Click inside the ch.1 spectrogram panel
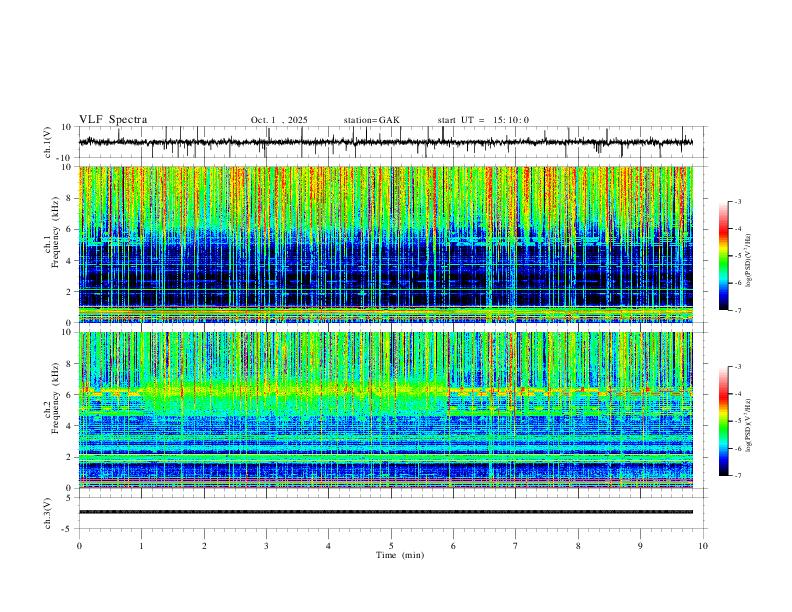Image resolution: width=792 pixels, height=612 pixels. tap(386, 244)
